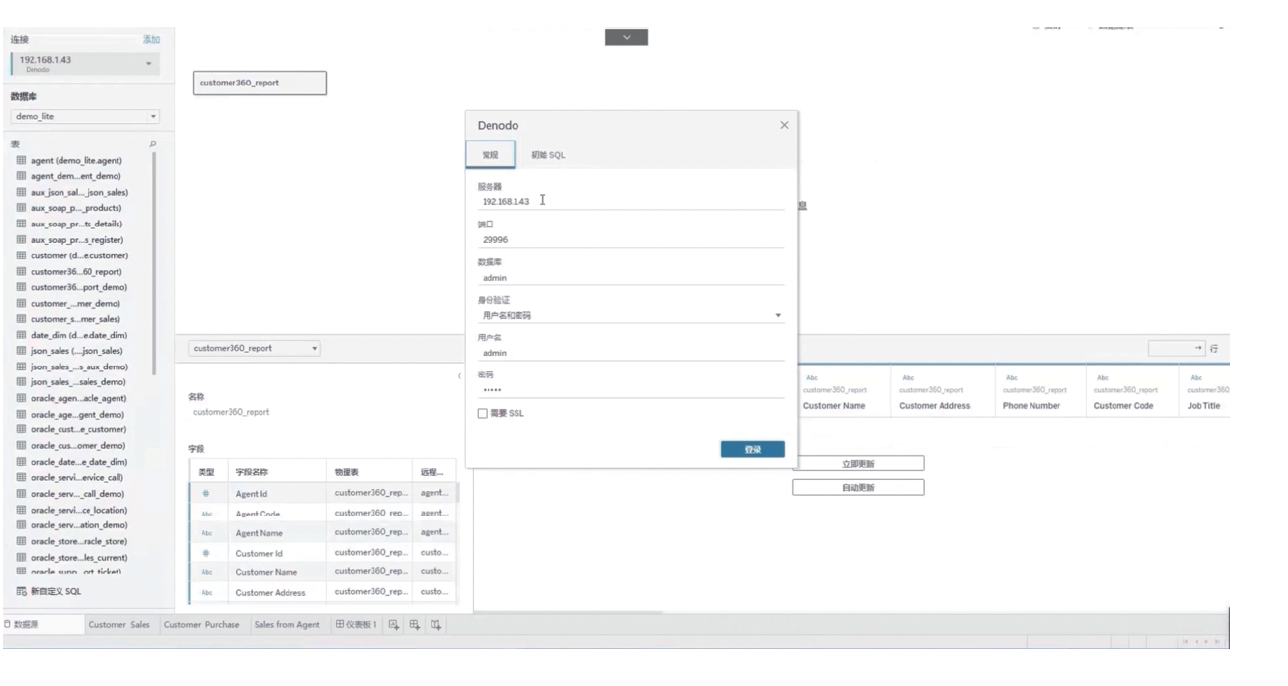Select table aux_soap_p..._products)

point(76,208)
